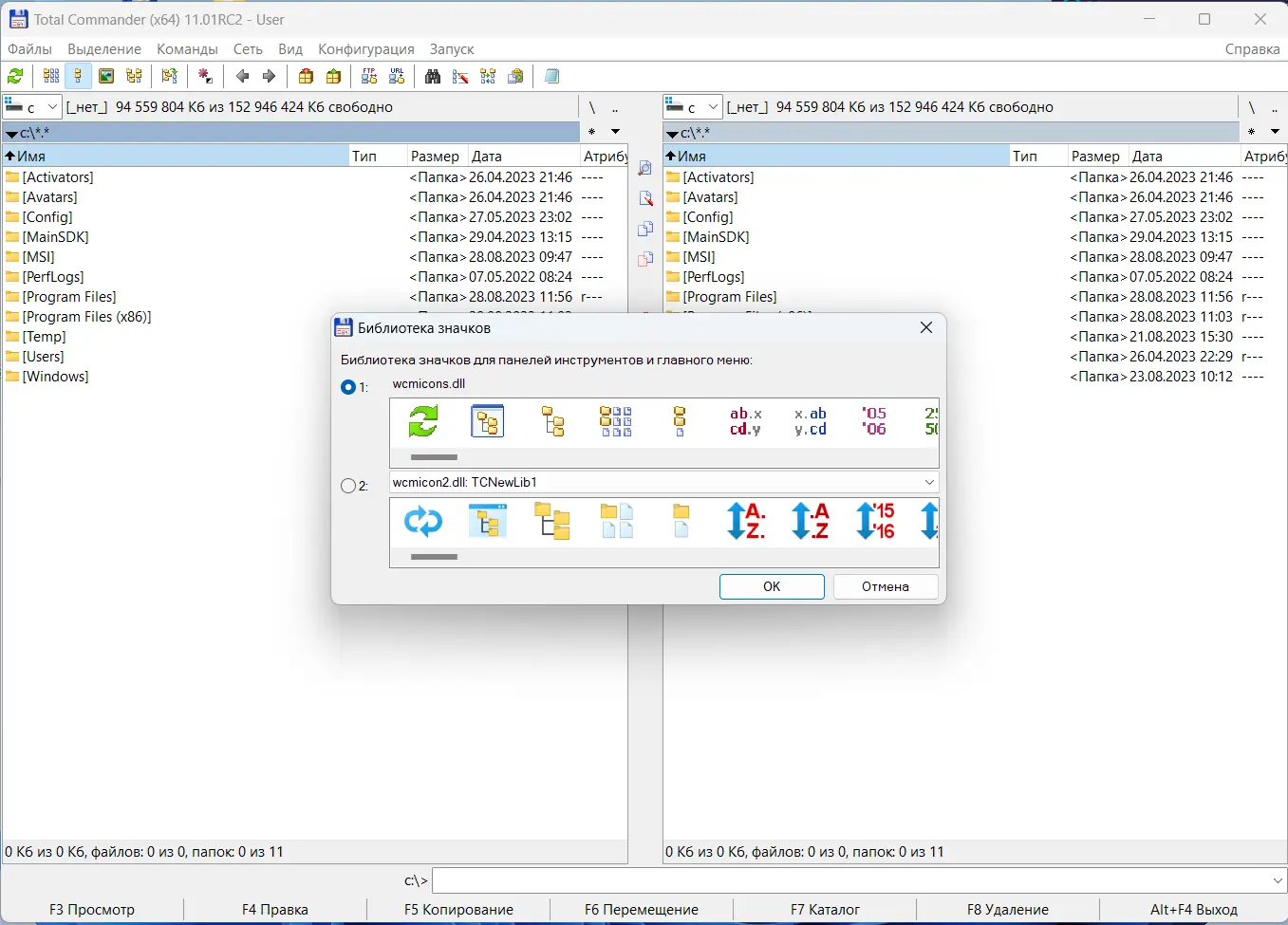This screenshot has width=1288, height=925.
Task: Click the blue copy icon in the vertical bar between panels
Action: (x=645, y=229)
